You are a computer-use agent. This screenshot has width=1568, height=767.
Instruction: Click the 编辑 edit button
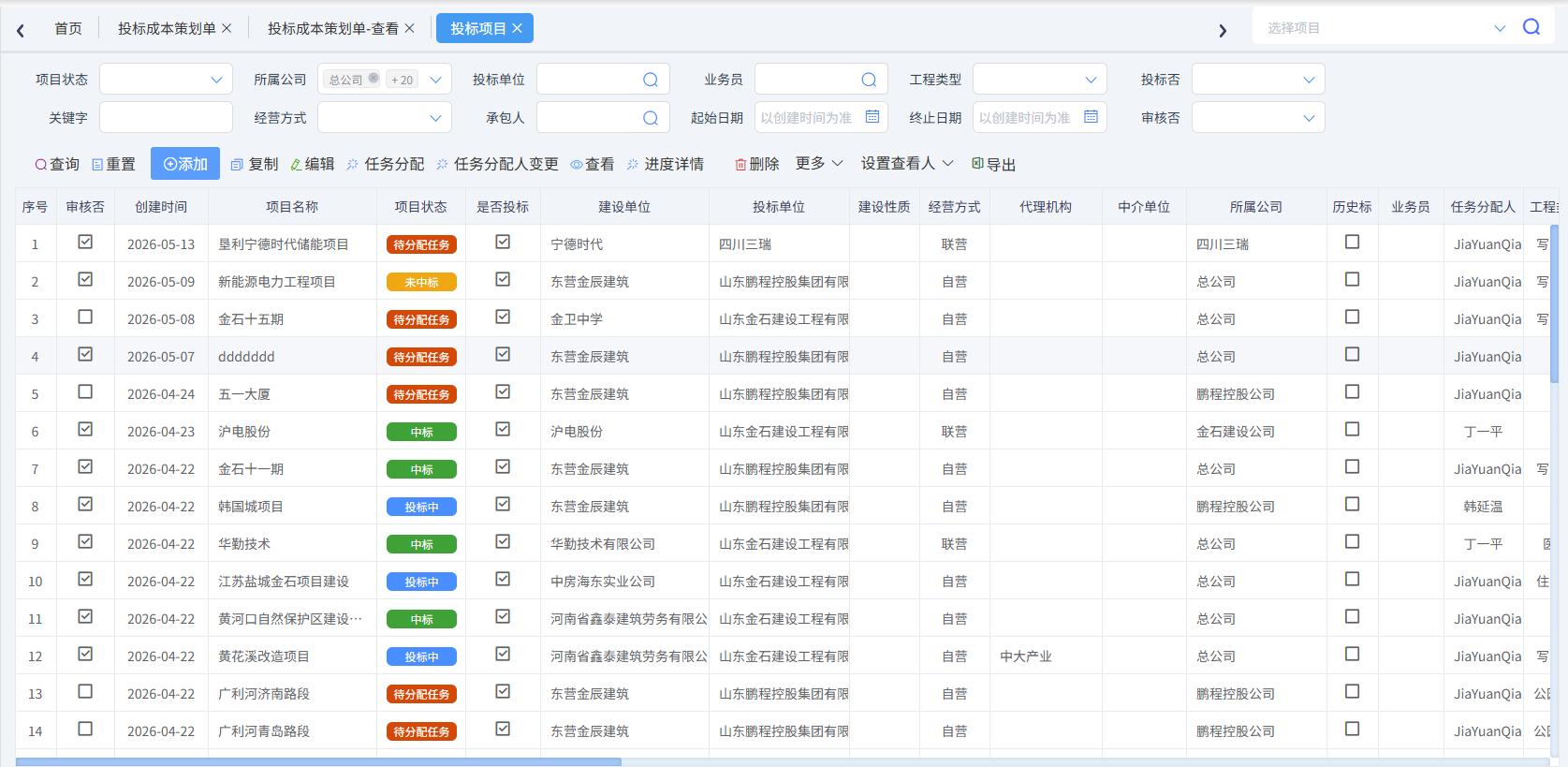click(312, 164)
